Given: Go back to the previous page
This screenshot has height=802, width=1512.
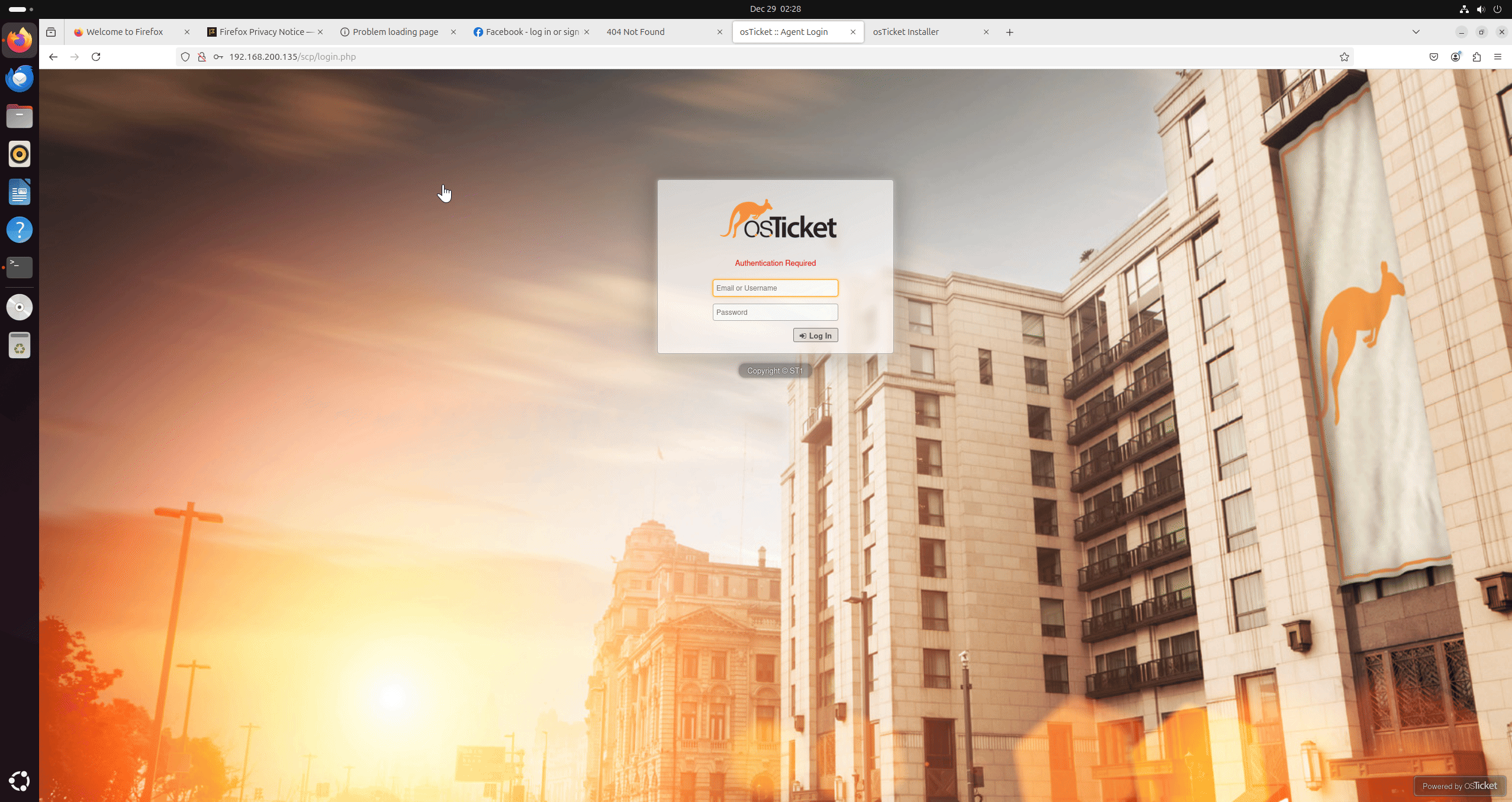Looking at the screenshot, I should 53,57.
